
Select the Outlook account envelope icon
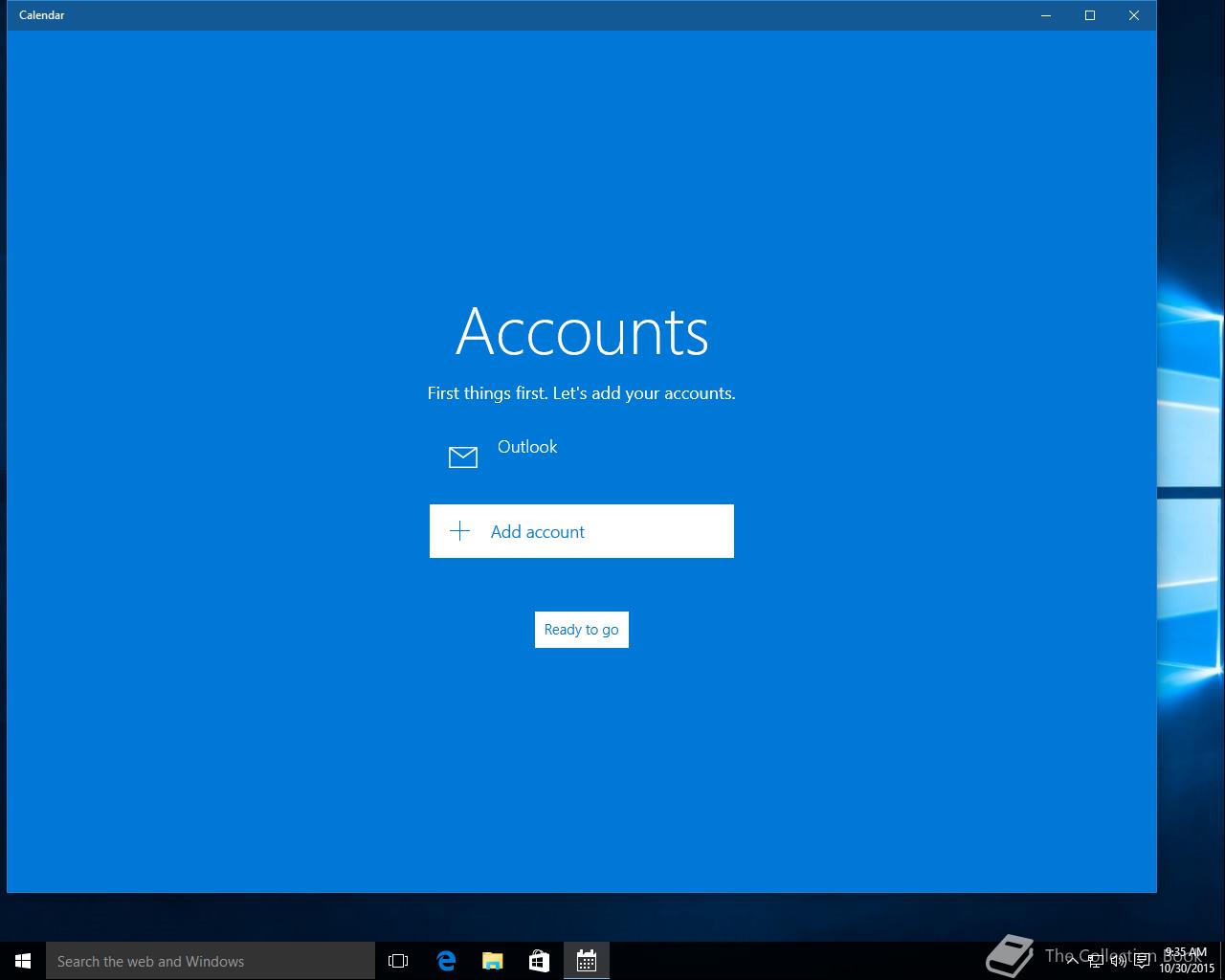point(463,457)
